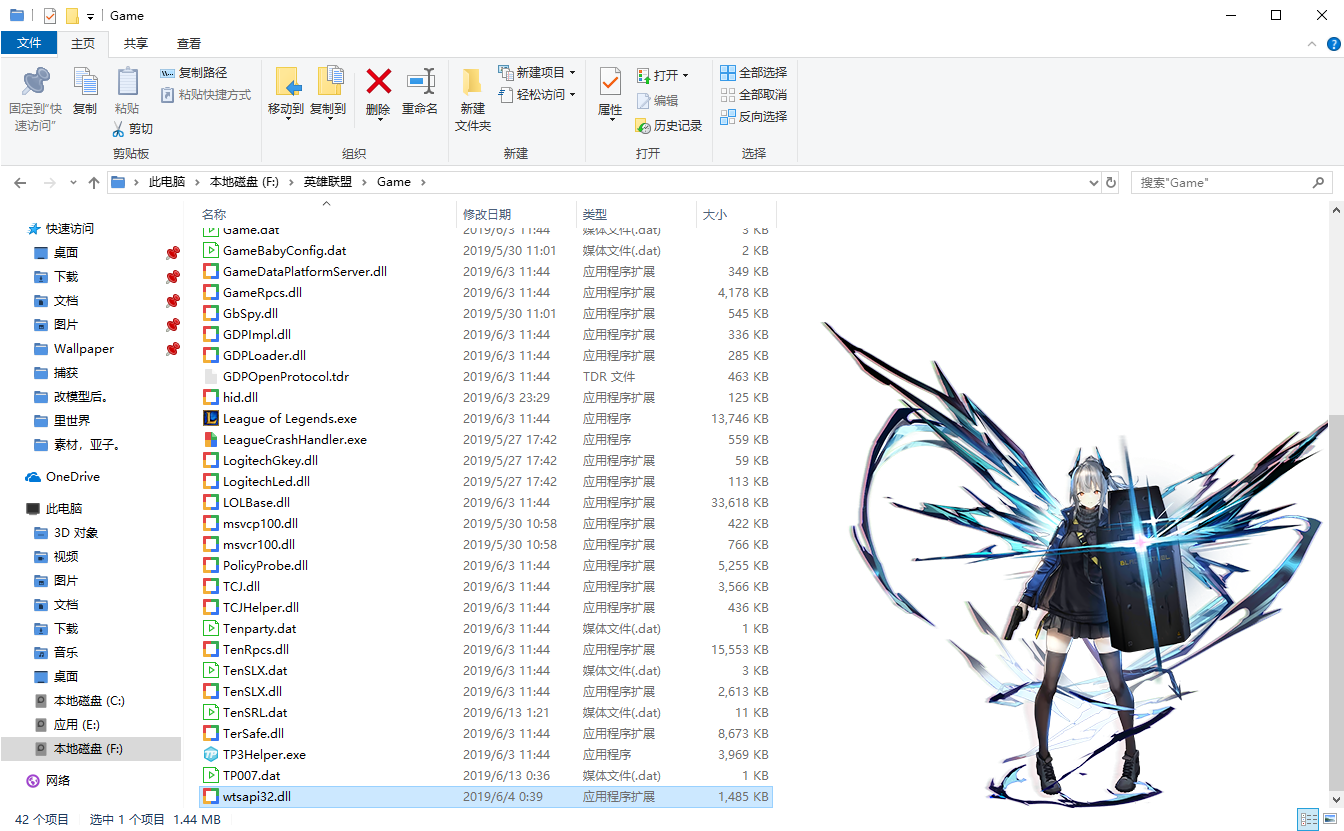Click 全部取消 (Select none)
The width and height of the screenshot is (1344, 831).
[x=753, y=95]
